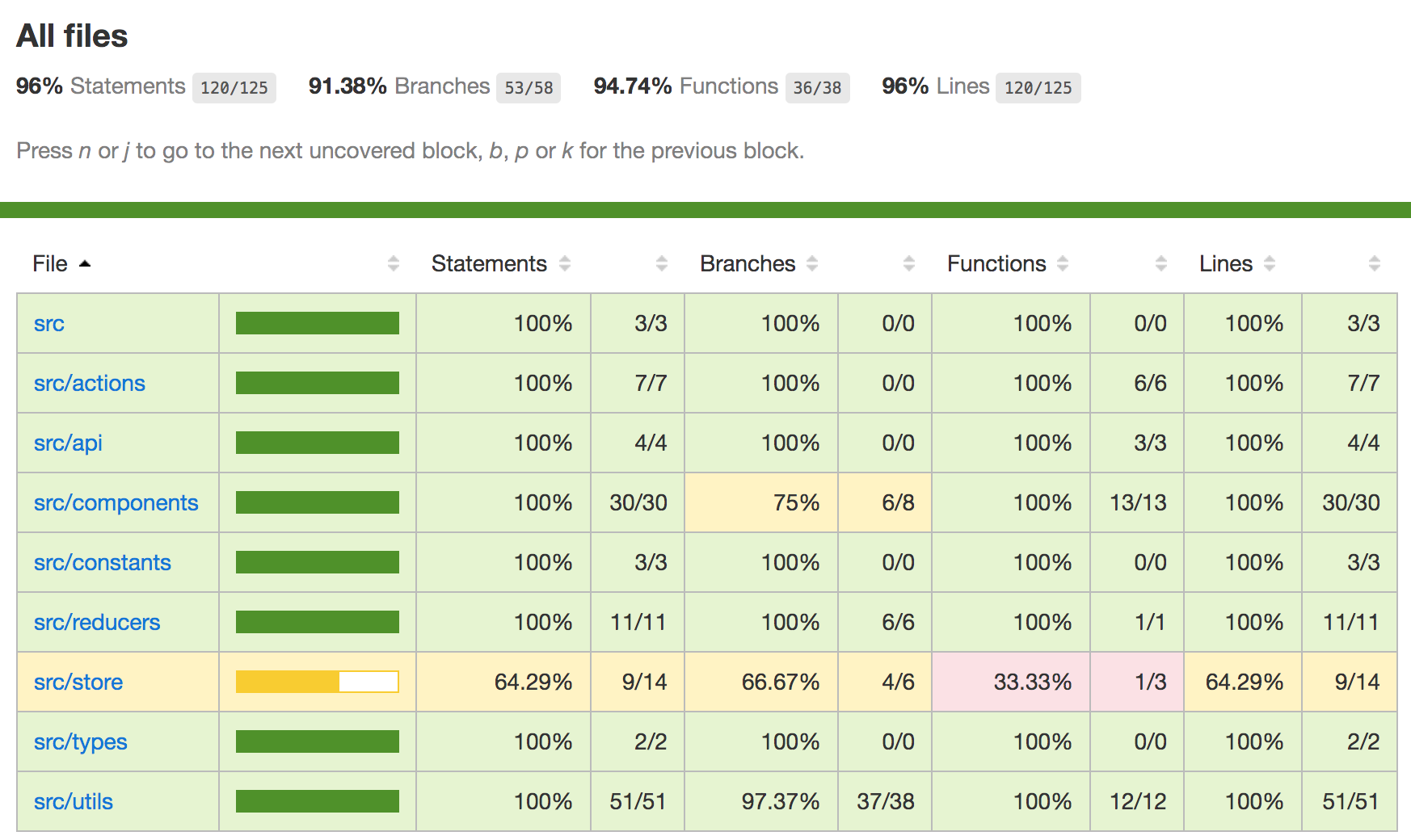Click sort arrows above branches count column

click(x=909, y=264)
